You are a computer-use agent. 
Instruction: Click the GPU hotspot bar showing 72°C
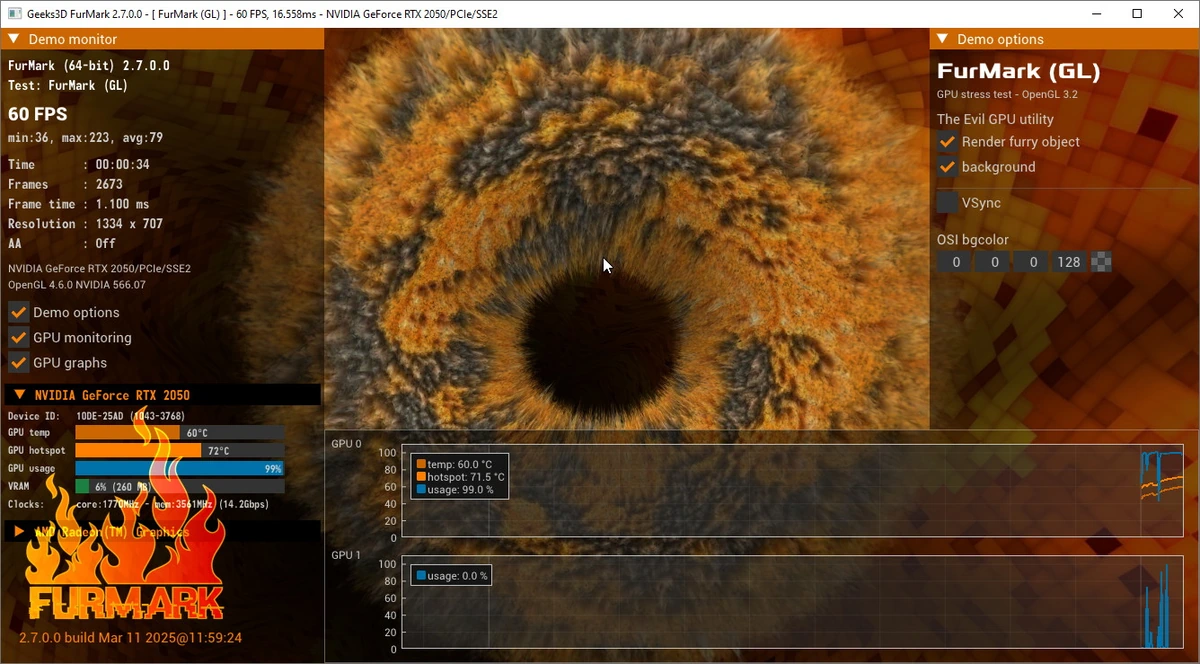[180, 451]
